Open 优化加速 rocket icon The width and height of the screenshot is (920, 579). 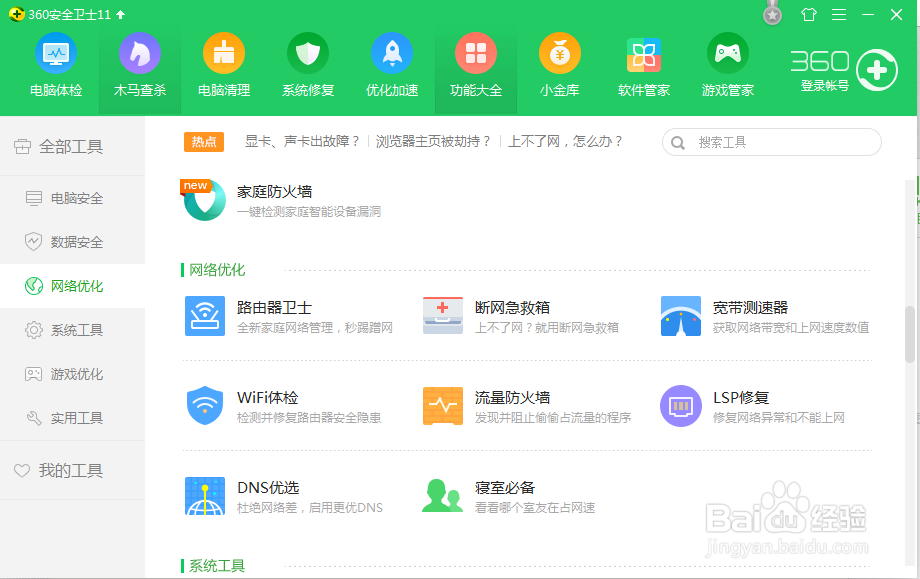point(392,53)
